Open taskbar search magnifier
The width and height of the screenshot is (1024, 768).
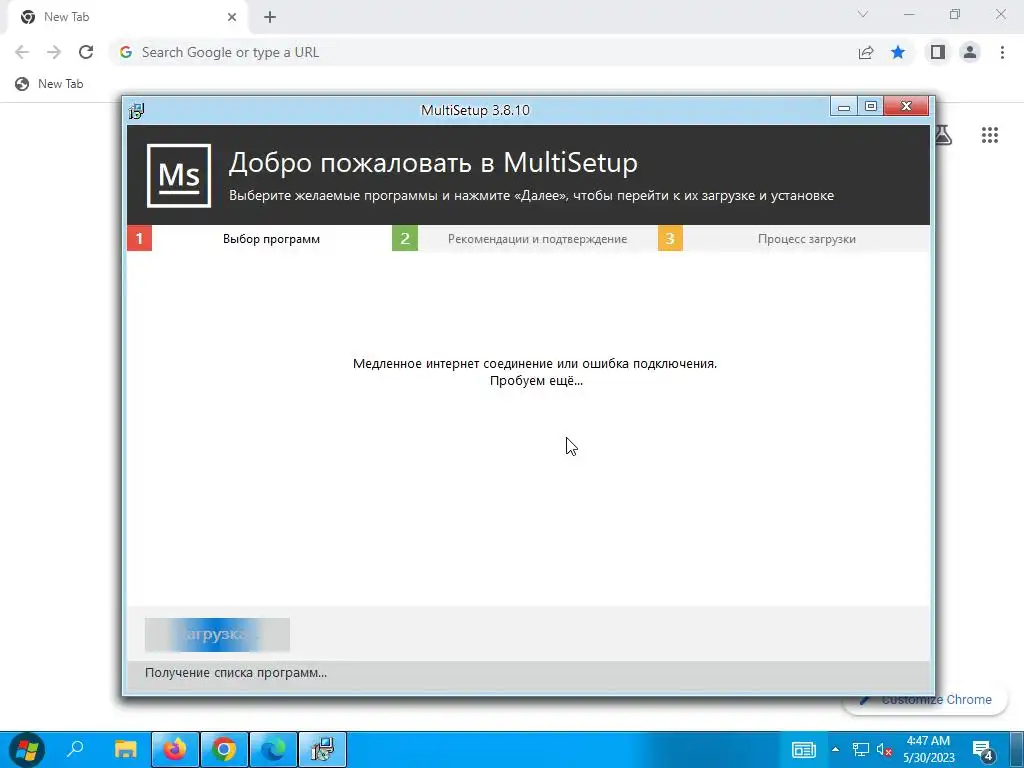click(x=76, y=748)
